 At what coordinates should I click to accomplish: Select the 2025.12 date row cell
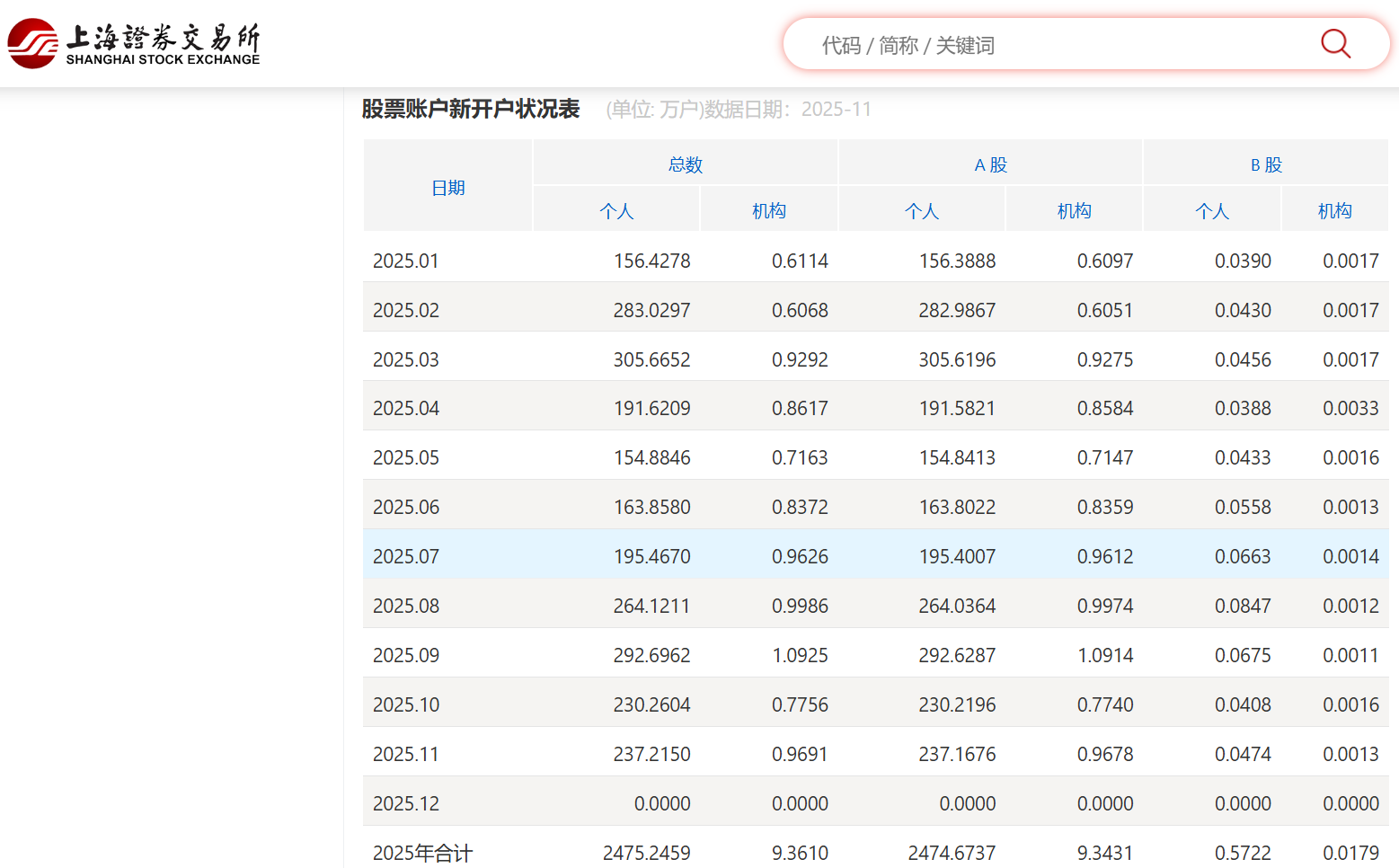(406, 804)
